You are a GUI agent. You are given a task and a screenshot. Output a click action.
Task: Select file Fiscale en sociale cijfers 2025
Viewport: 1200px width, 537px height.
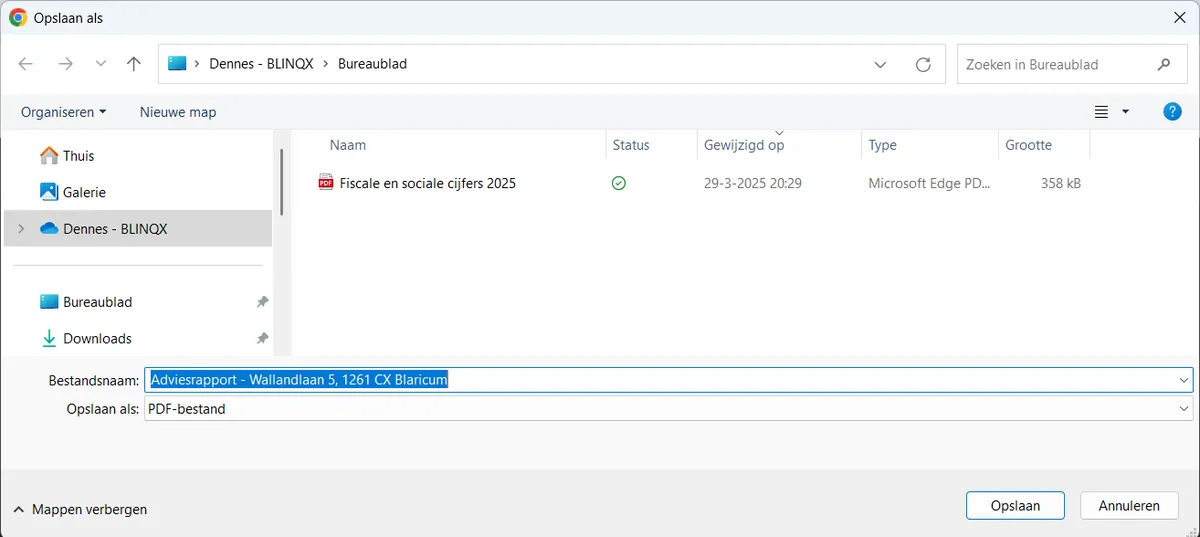tap(427, 183)
